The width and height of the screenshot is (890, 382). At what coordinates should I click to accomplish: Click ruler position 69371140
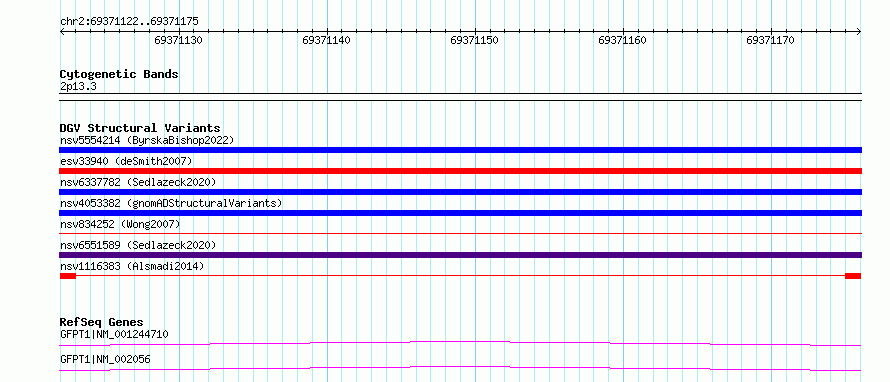[326, 40]
